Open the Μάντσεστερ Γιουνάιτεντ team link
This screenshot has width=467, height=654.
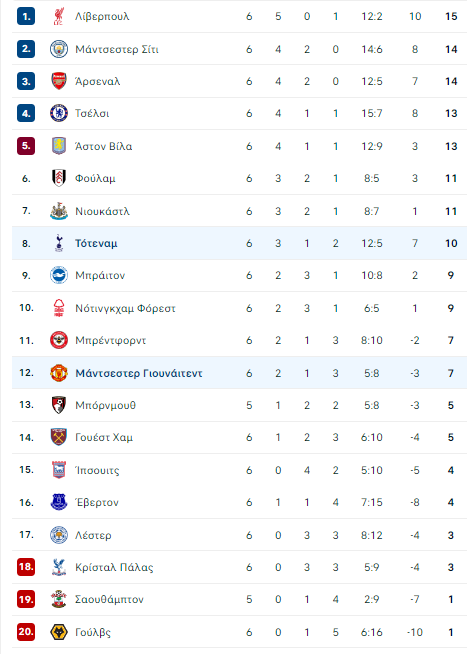click(x=139, y=373)
